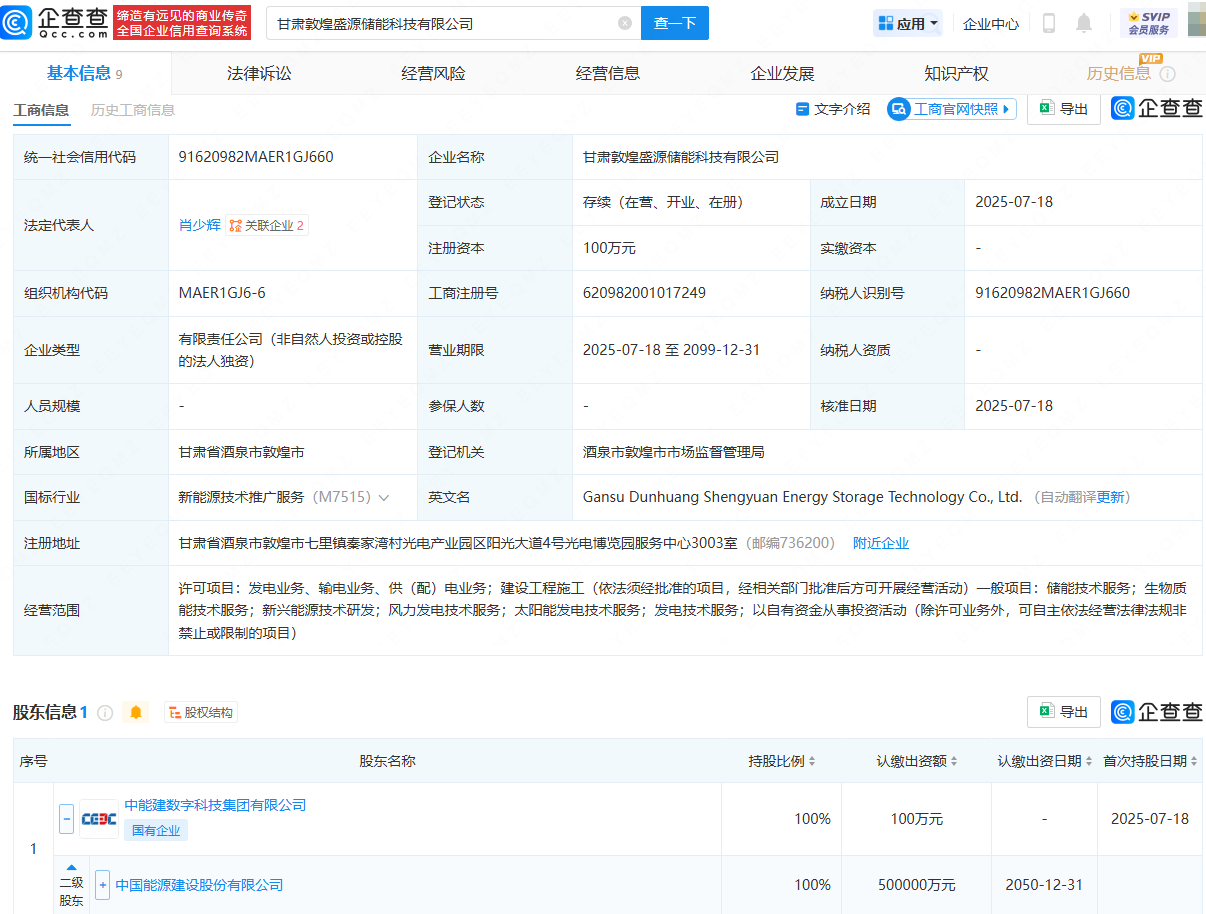The width and height of the screenshot is (1206, 914).
Task: Open 中能建数字科技集团有限公司 link
Action: click(215, 805)
